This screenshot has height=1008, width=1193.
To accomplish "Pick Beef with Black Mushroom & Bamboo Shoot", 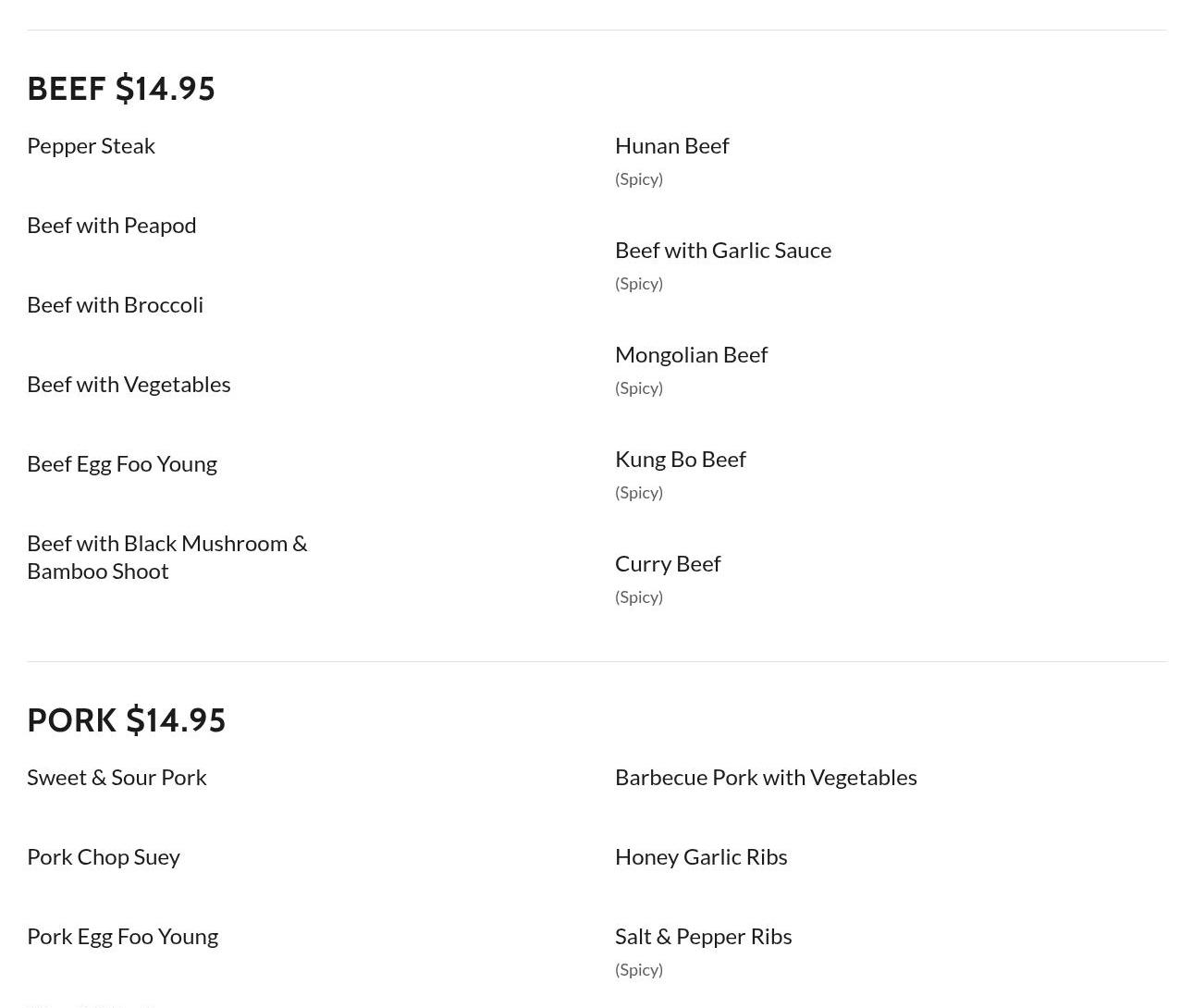I will pos(166,557).
